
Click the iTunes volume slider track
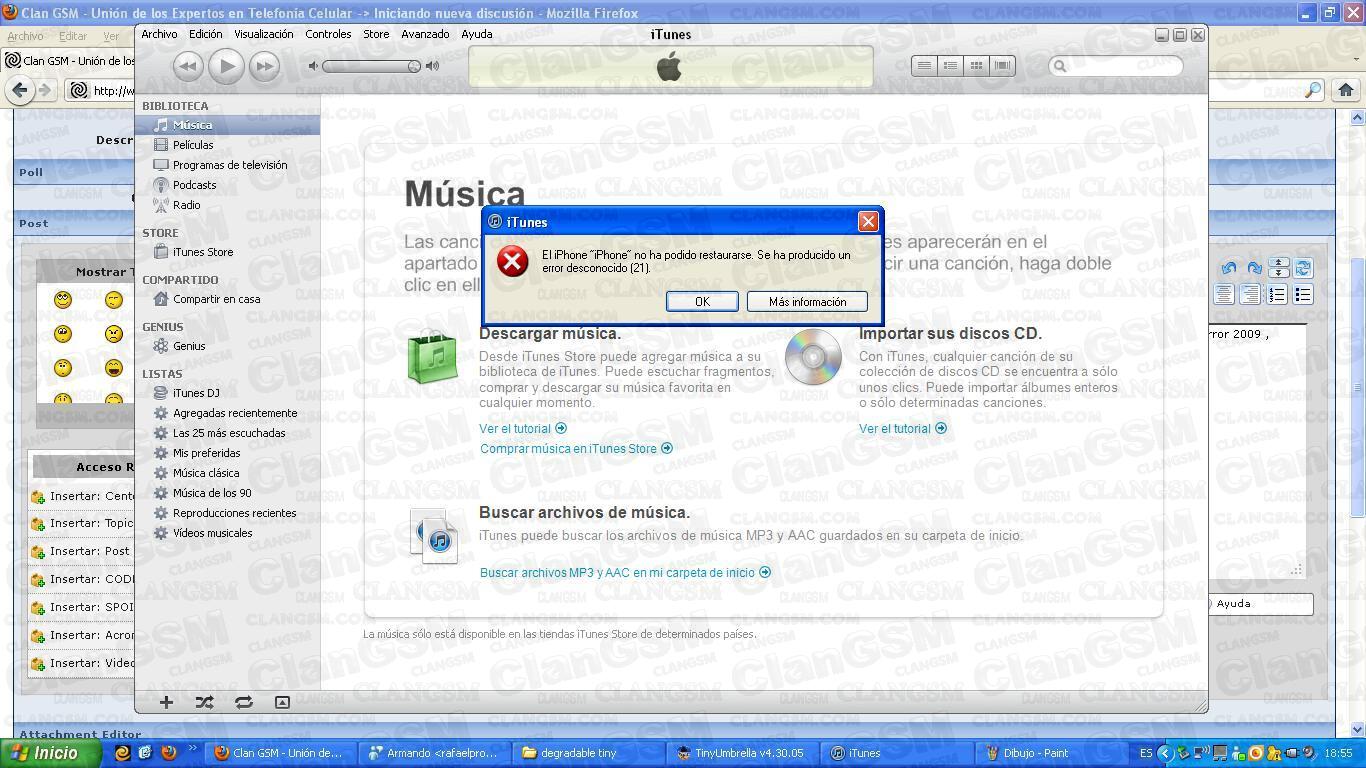pos(371,66)
